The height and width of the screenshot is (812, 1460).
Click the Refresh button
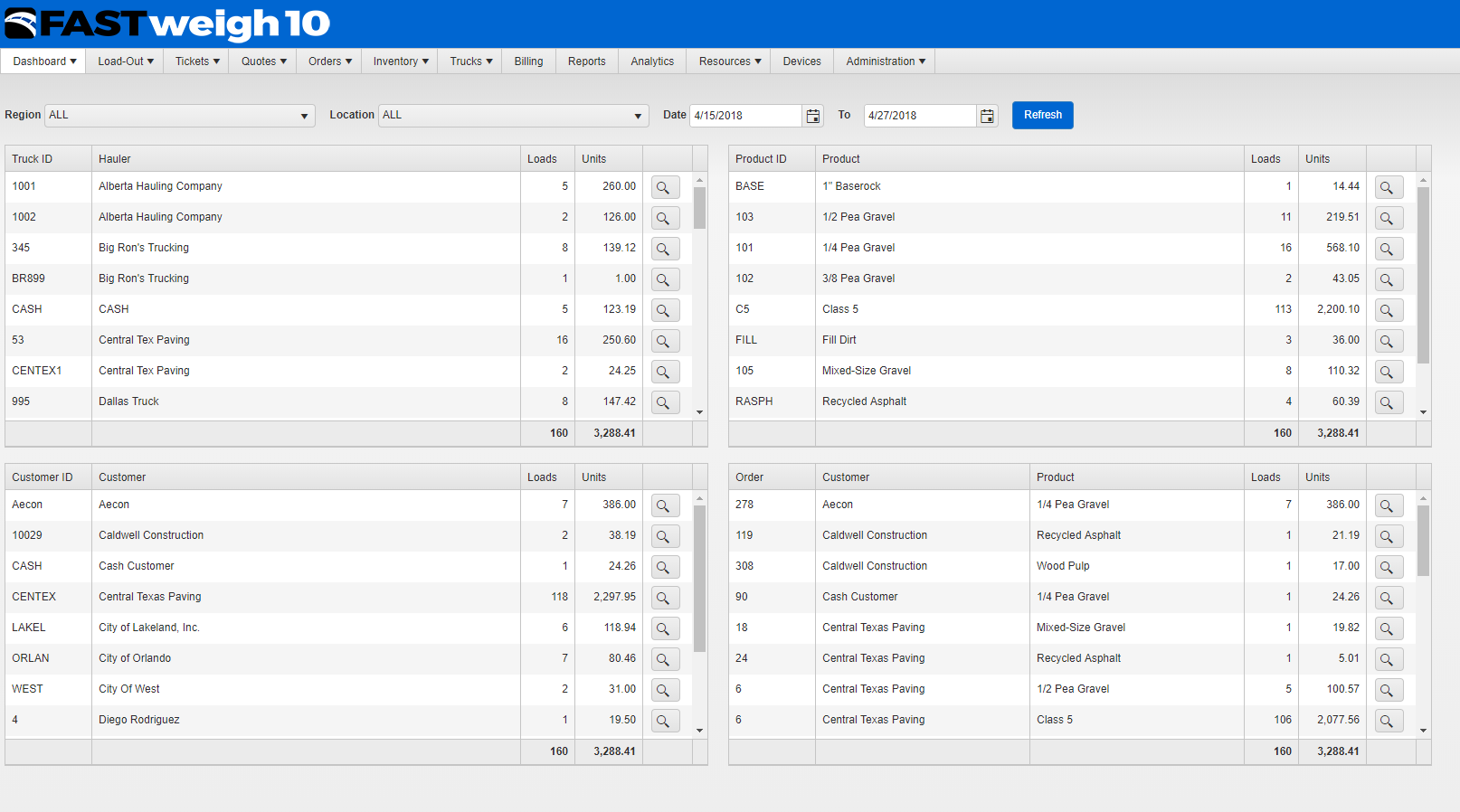(x=1043, y=115)
